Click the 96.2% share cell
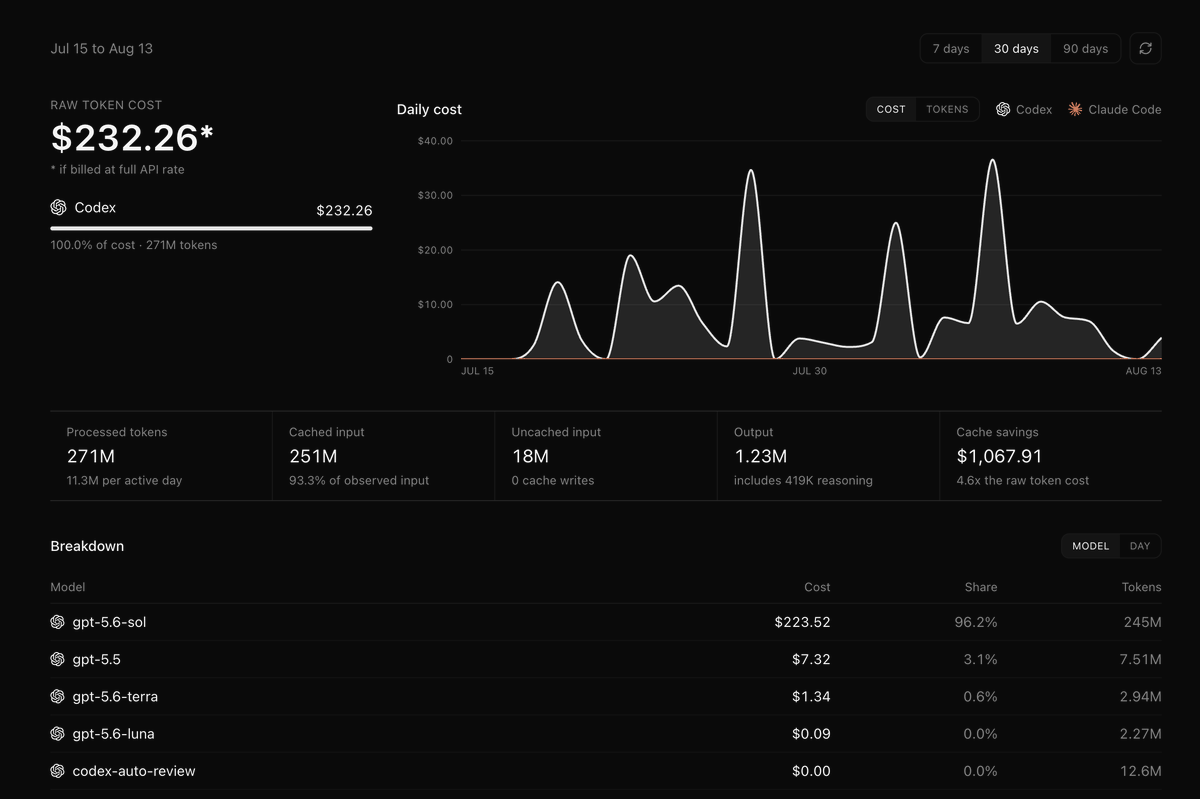Viewport: 1200px width, 799px height. point(976,622)
